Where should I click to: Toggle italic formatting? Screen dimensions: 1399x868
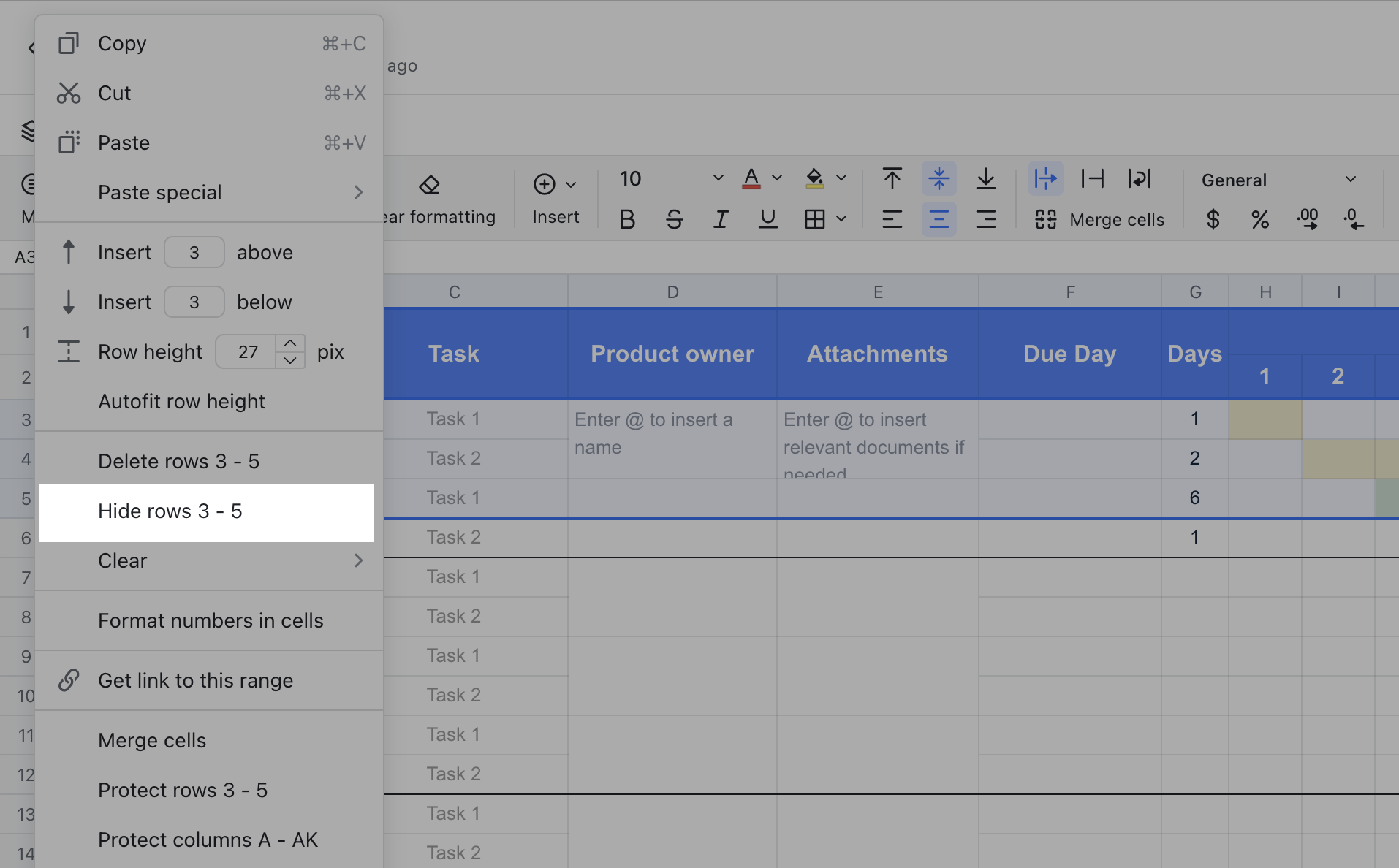721,218
